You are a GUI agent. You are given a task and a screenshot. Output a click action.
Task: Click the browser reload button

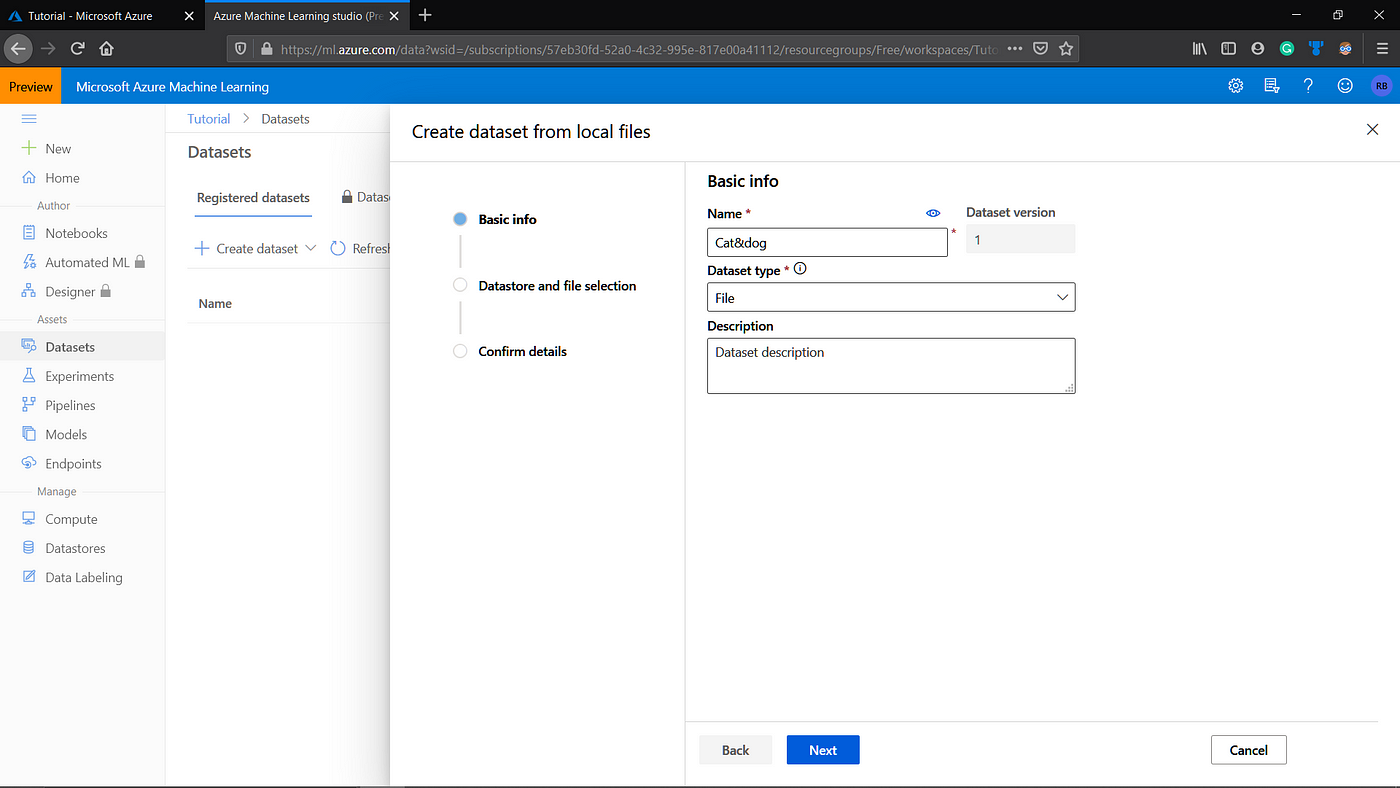[77, 48]
